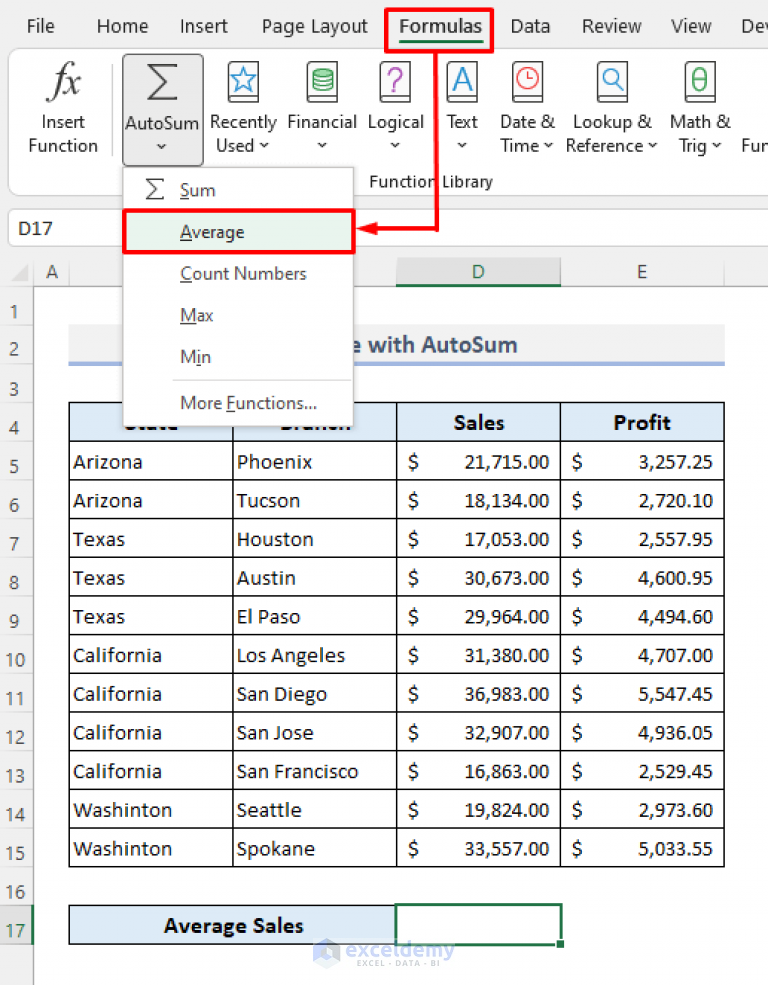Open the Financial functions icon
Viewport: 768px width, 985px height.
coord(322,82)
